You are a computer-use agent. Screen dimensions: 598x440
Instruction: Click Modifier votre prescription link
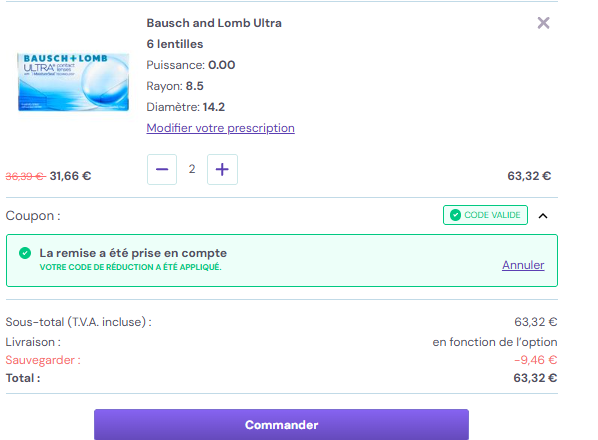[220, 128]
